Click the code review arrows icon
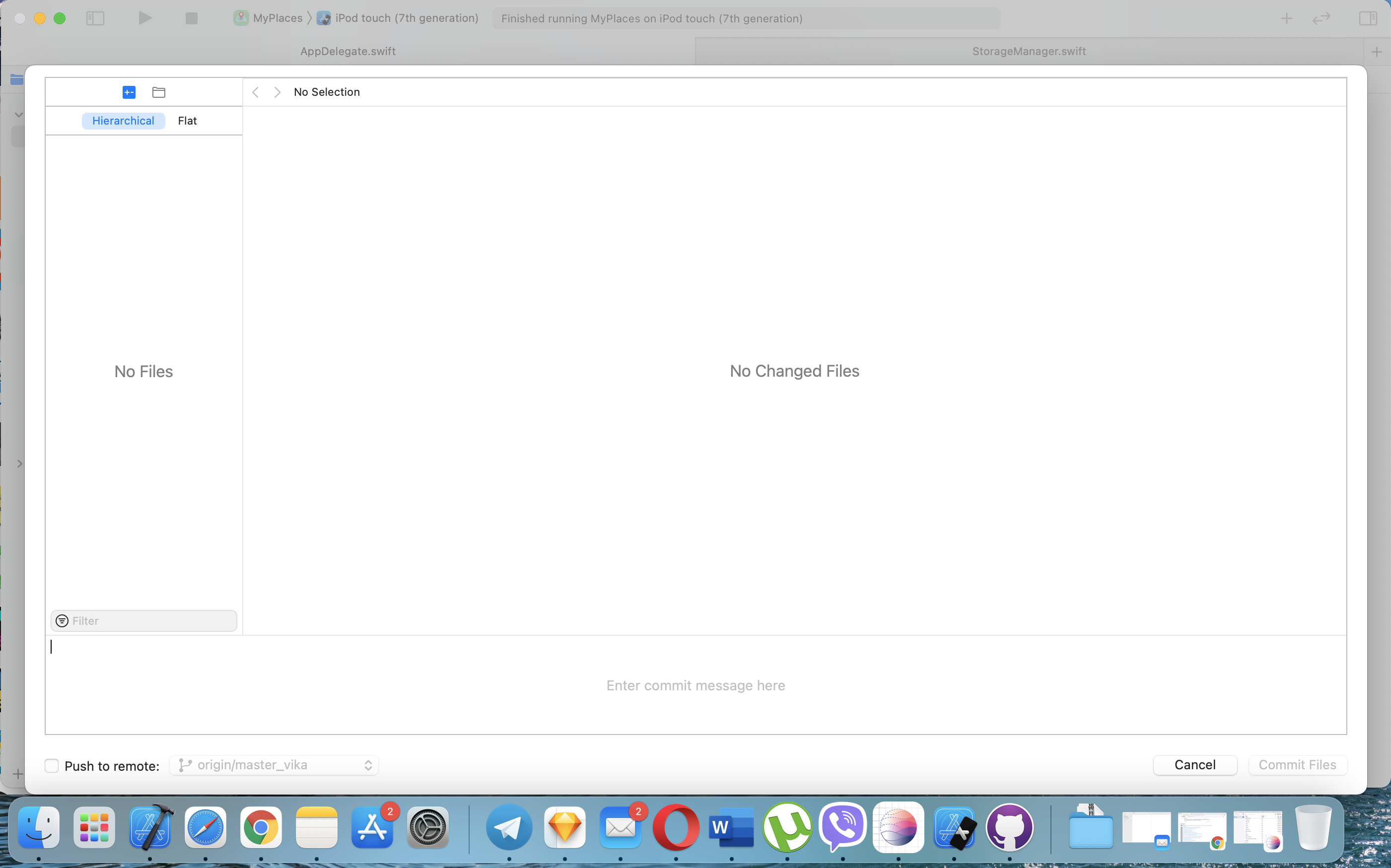 click(1321, 18)
